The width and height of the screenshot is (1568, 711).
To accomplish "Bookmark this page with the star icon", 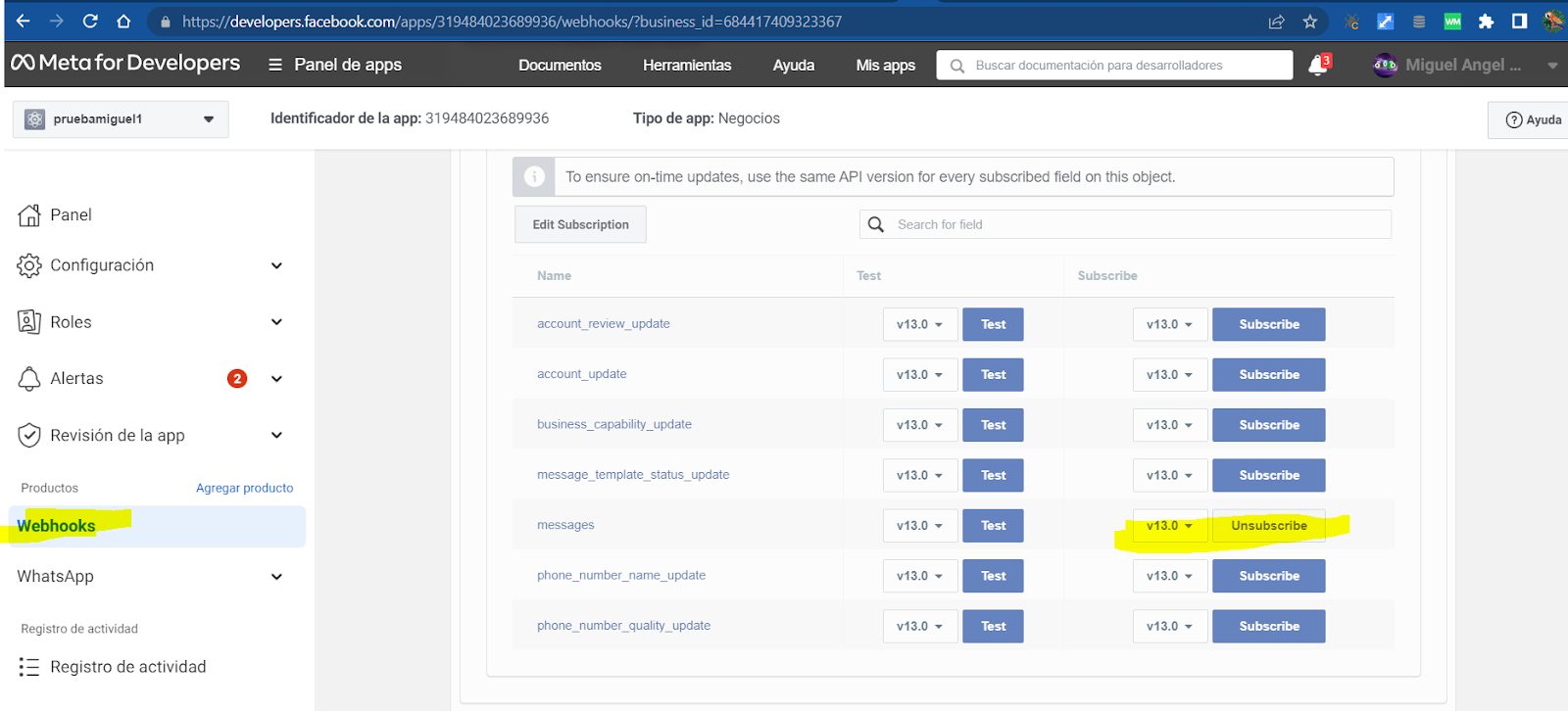I will (x=1310, y=22).
